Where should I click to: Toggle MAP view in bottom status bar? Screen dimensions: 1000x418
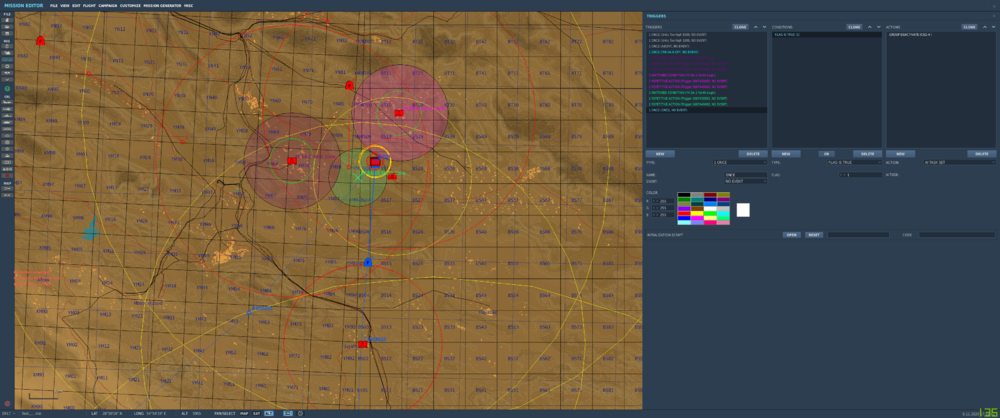[x=244, y=412]
